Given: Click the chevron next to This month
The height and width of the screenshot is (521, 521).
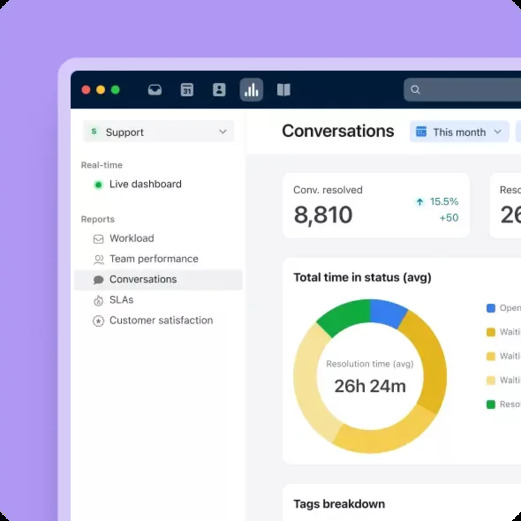Looking at the screenshot, I should [x=498, y=132].
